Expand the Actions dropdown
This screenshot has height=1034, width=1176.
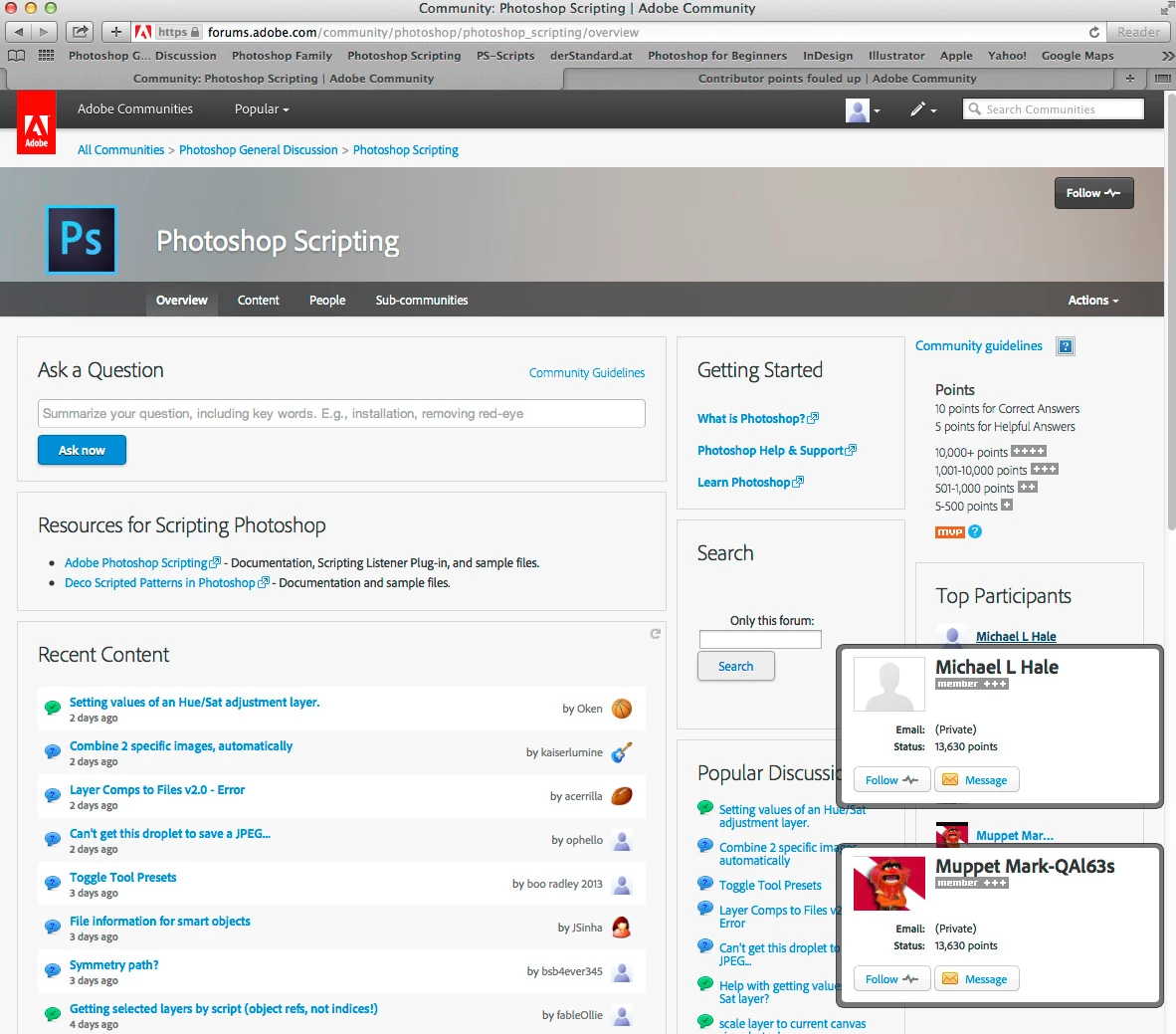click(1092, 301)
